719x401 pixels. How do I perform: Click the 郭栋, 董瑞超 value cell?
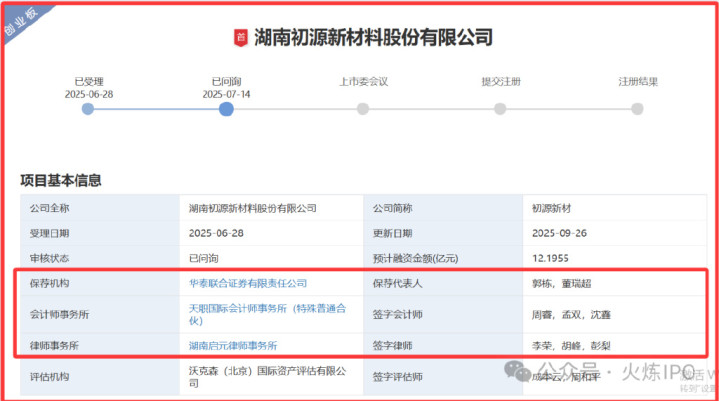tap(614, 283)
